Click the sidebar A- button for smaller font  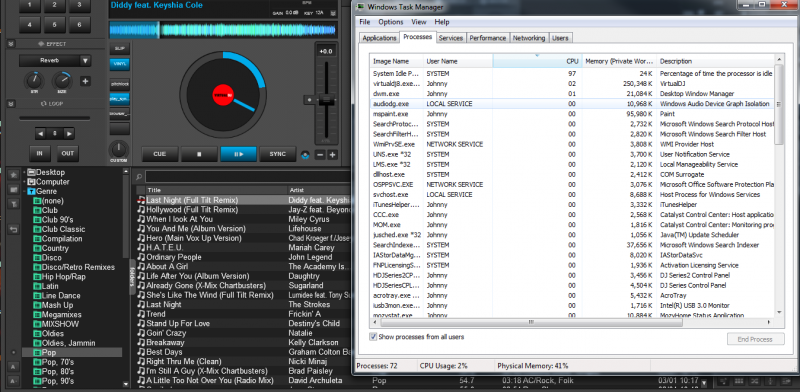(13, 380)
